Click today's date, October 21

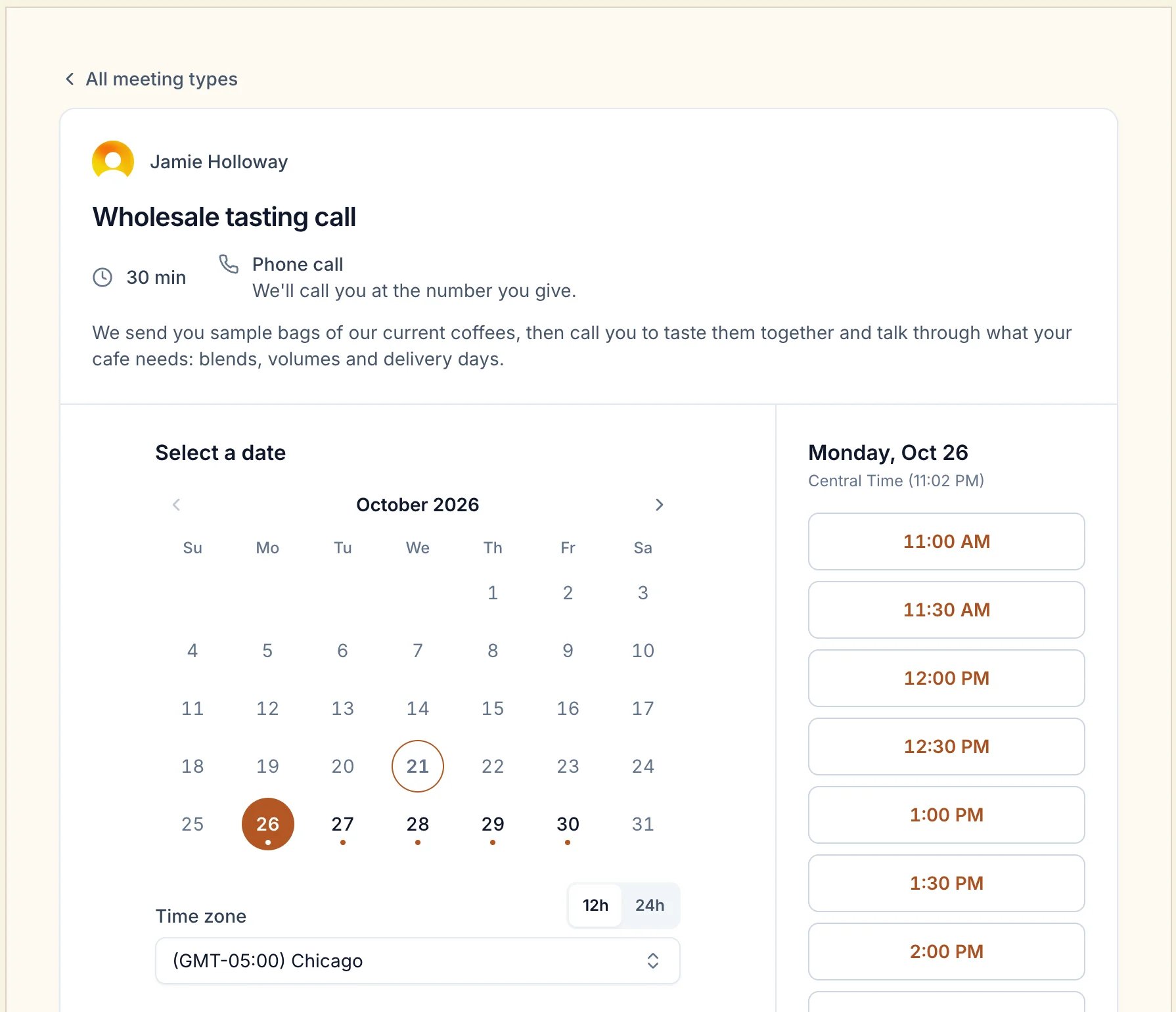click(x=418, y=766)
